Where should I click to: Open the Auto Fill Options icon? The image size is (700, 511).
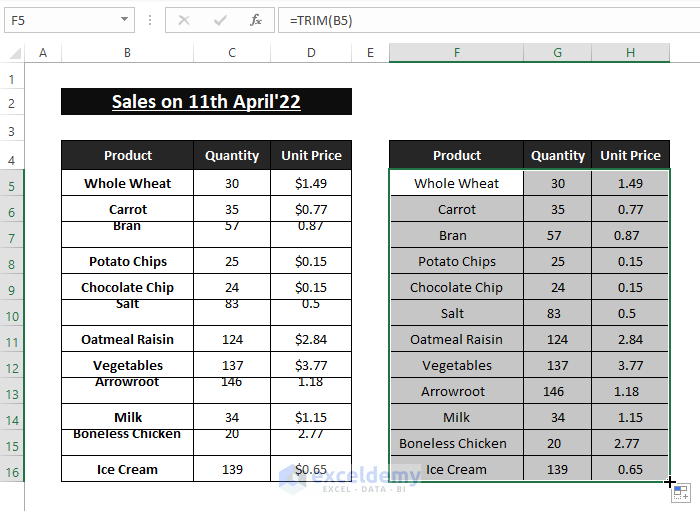point(680,492)
